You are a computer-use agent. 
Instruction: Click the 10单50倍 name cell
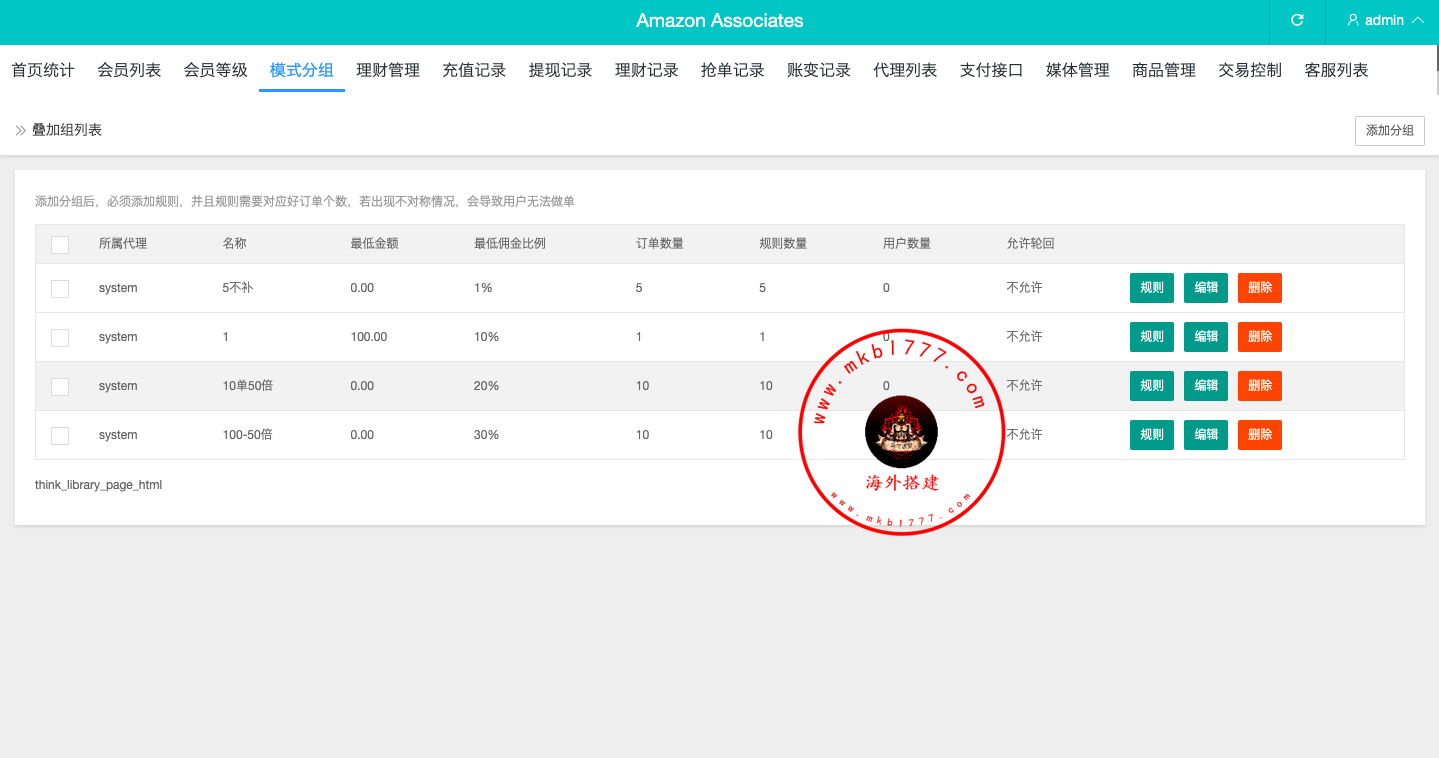tap(247, 386)
